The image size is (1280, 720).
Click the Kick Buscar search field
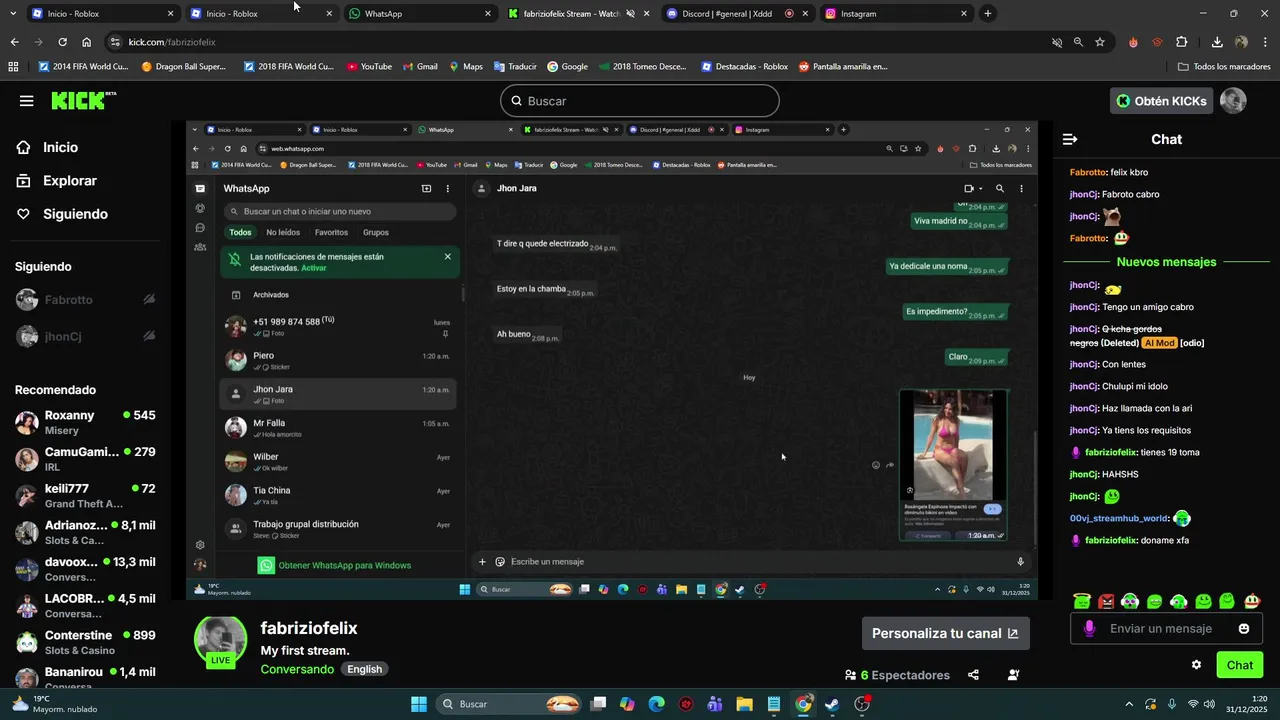click(640, 101)
